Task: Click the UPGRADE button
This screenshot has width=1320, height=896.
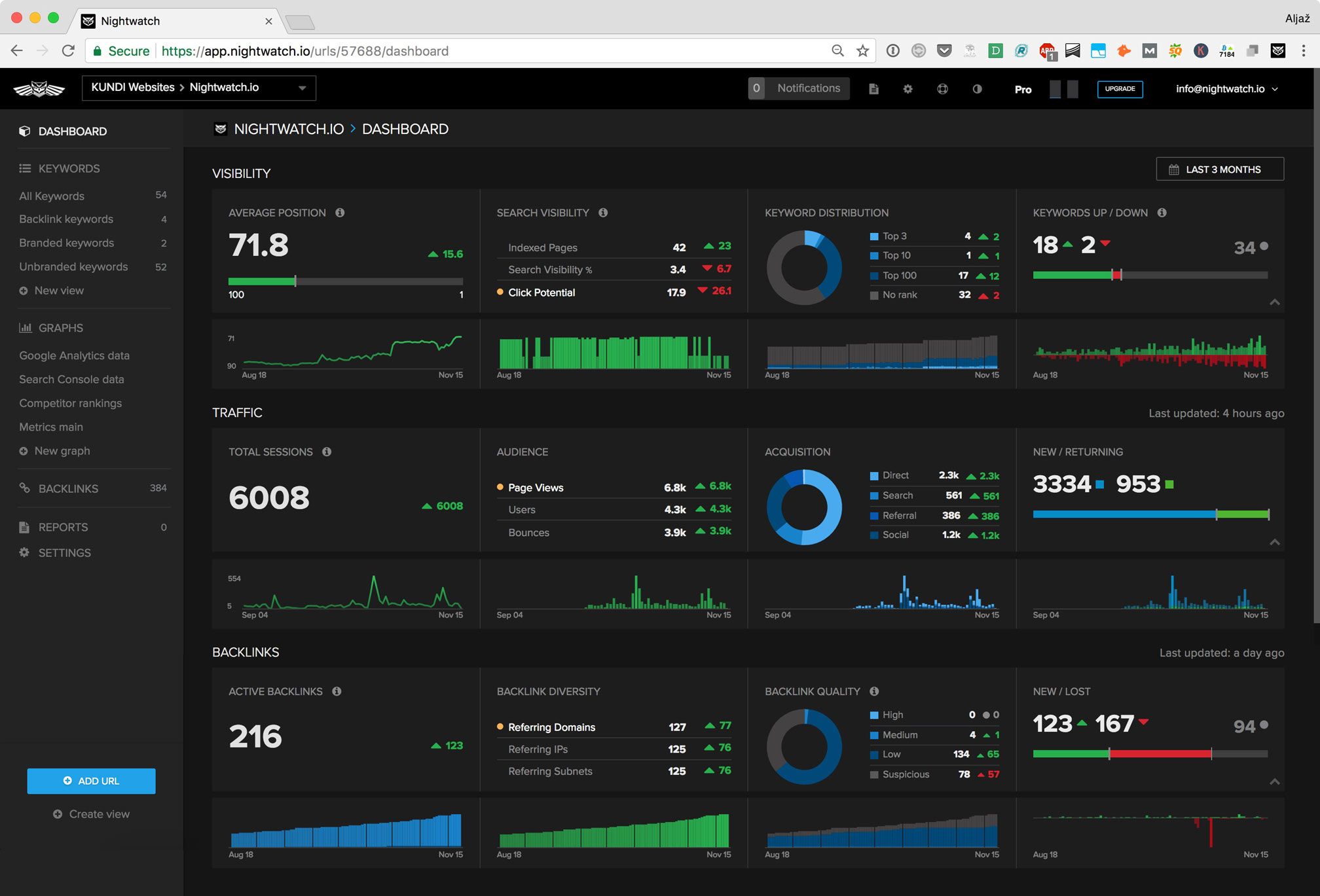Action: click(x=1120, y=88)
